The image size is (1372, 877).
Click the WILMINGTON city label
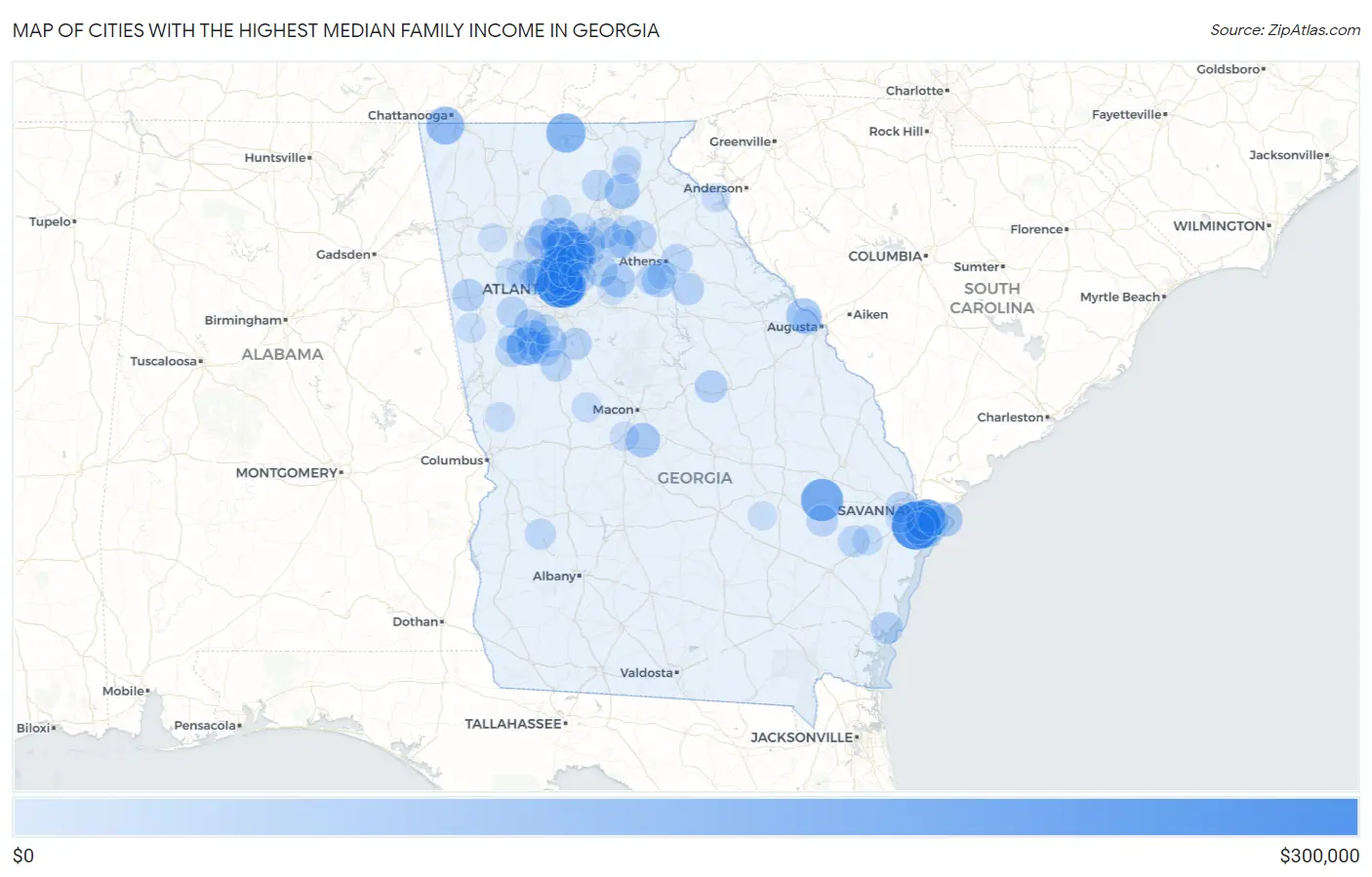coord(1223,226)
